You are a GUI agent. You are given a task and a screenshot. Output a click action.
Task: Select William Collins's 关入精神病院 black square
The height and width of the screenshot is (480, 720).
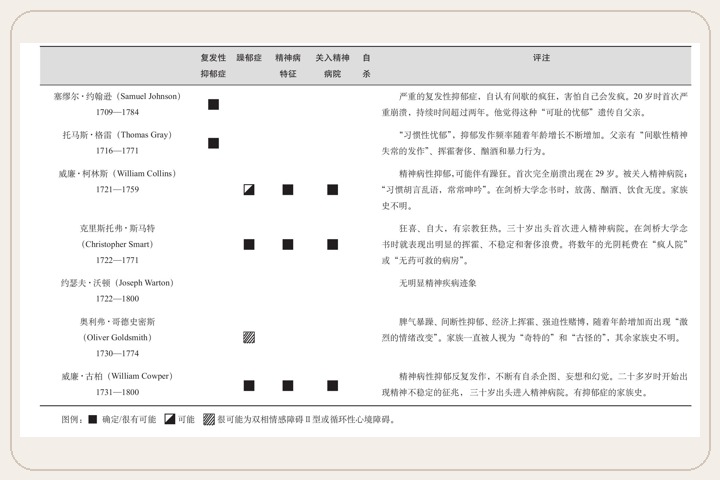(x=332, y=190)
